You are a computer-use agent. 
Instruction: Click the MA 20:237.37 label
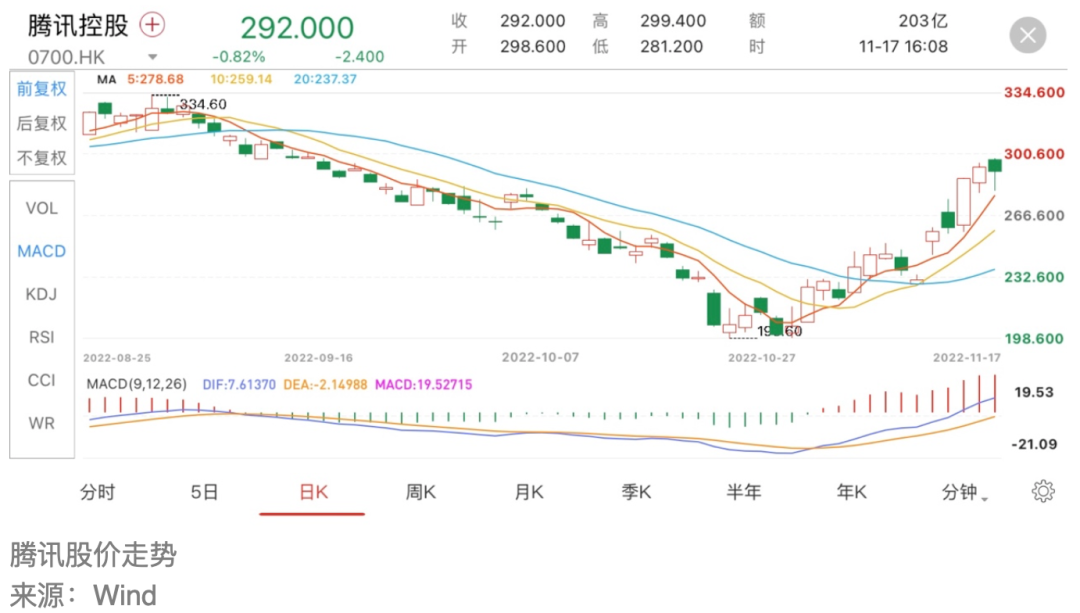tap(325, 79)
